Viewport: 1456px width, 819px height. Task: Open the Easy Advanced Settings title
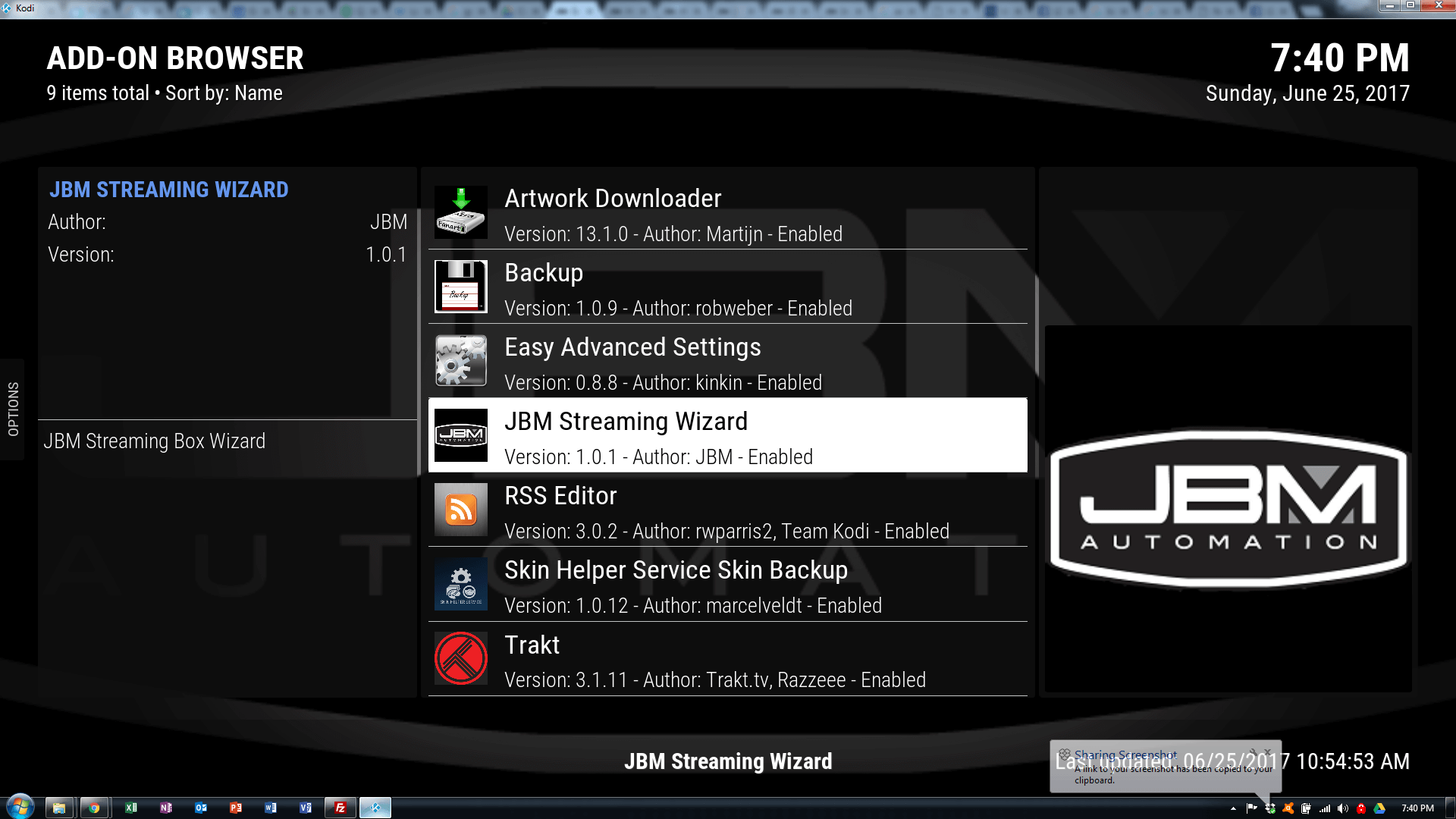tap(632, 347)
